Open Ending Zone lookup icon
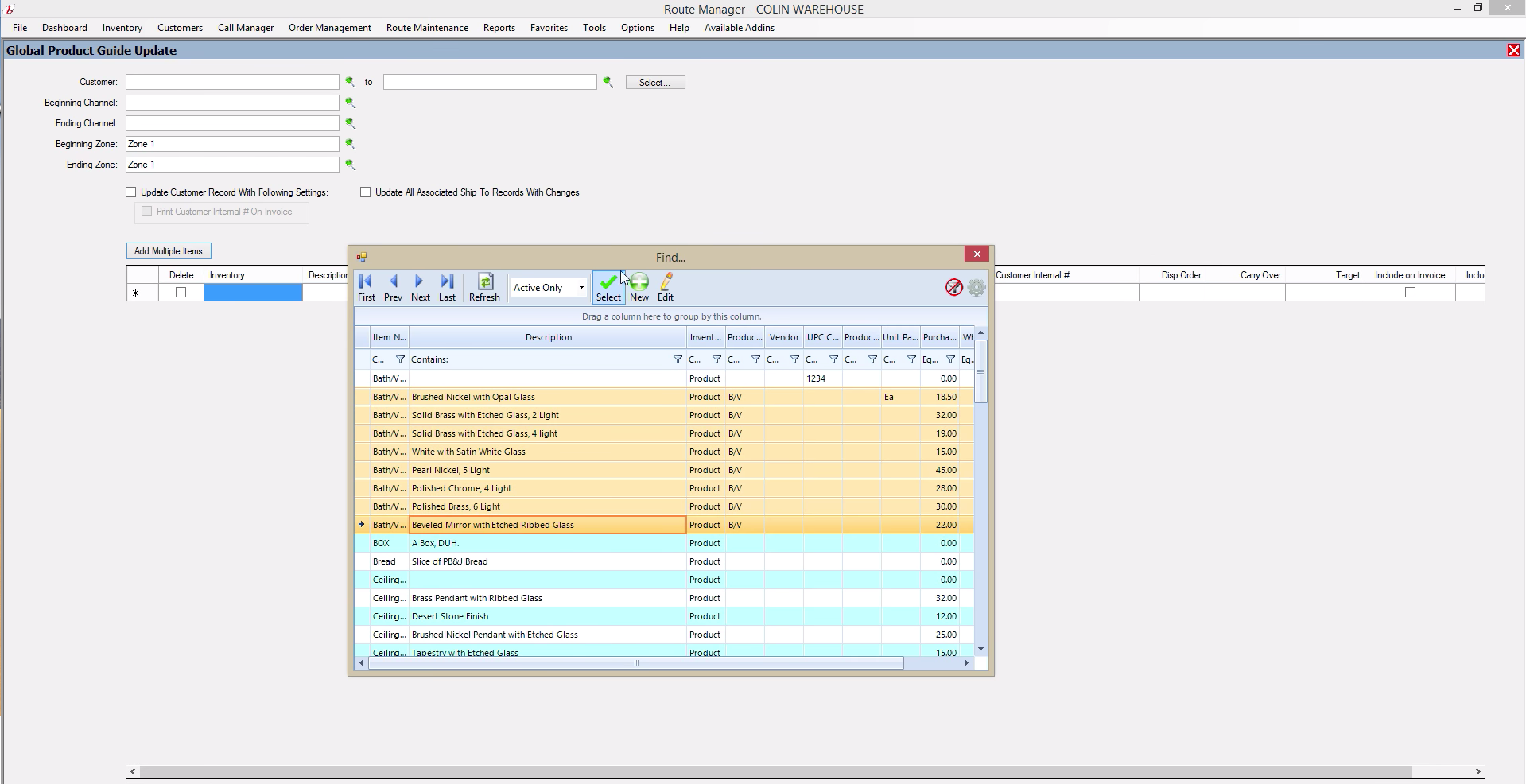The width and height of the screenshot is (1526, 784). (350, 165)
